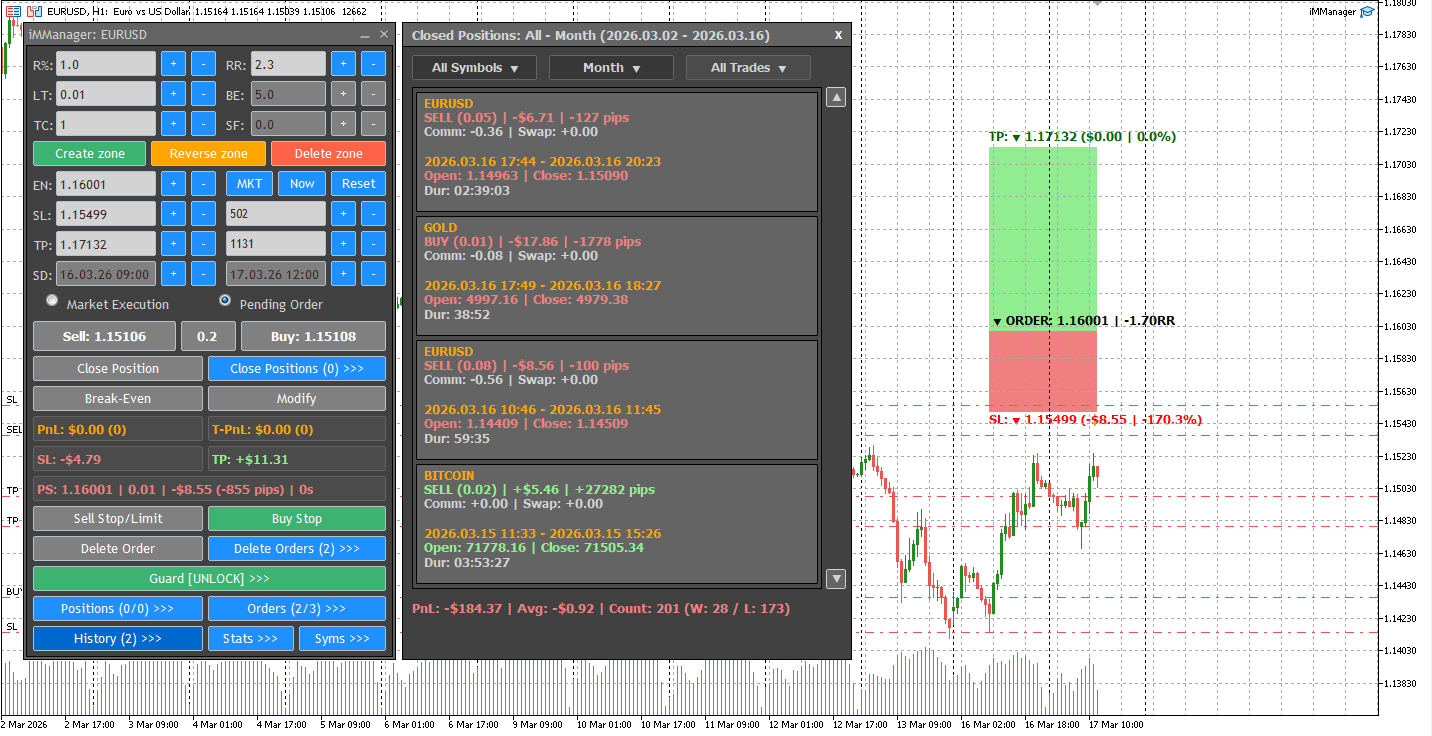This screenshot has height=736, width=1432.
Task: Click the down scroll arrow in Closed Positions
Action: point(835,578)
